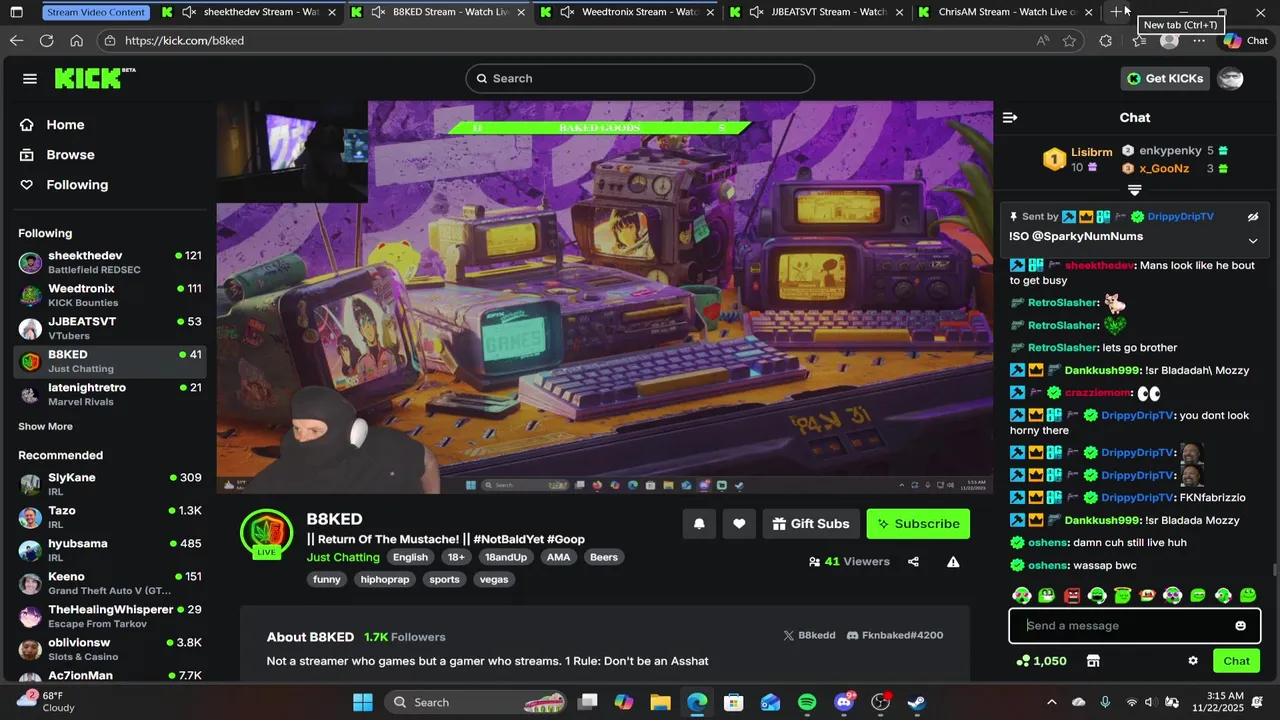This screenshot has height=720, width=1280.
Task: Click the B8KED live avatar
Action: pyautogui.click(x=266, y=534)
